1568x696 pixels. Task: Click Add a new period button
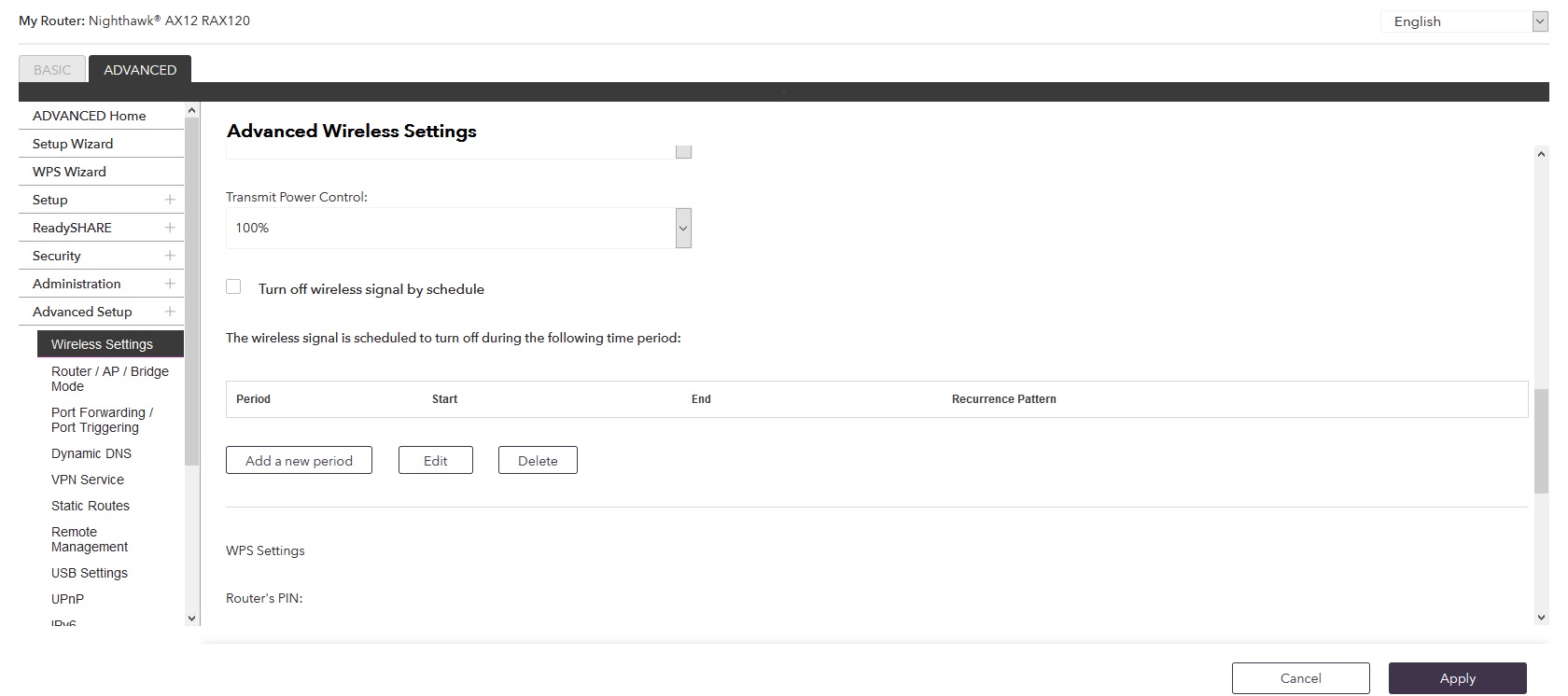pyautogui.click(x=299, y=460)
